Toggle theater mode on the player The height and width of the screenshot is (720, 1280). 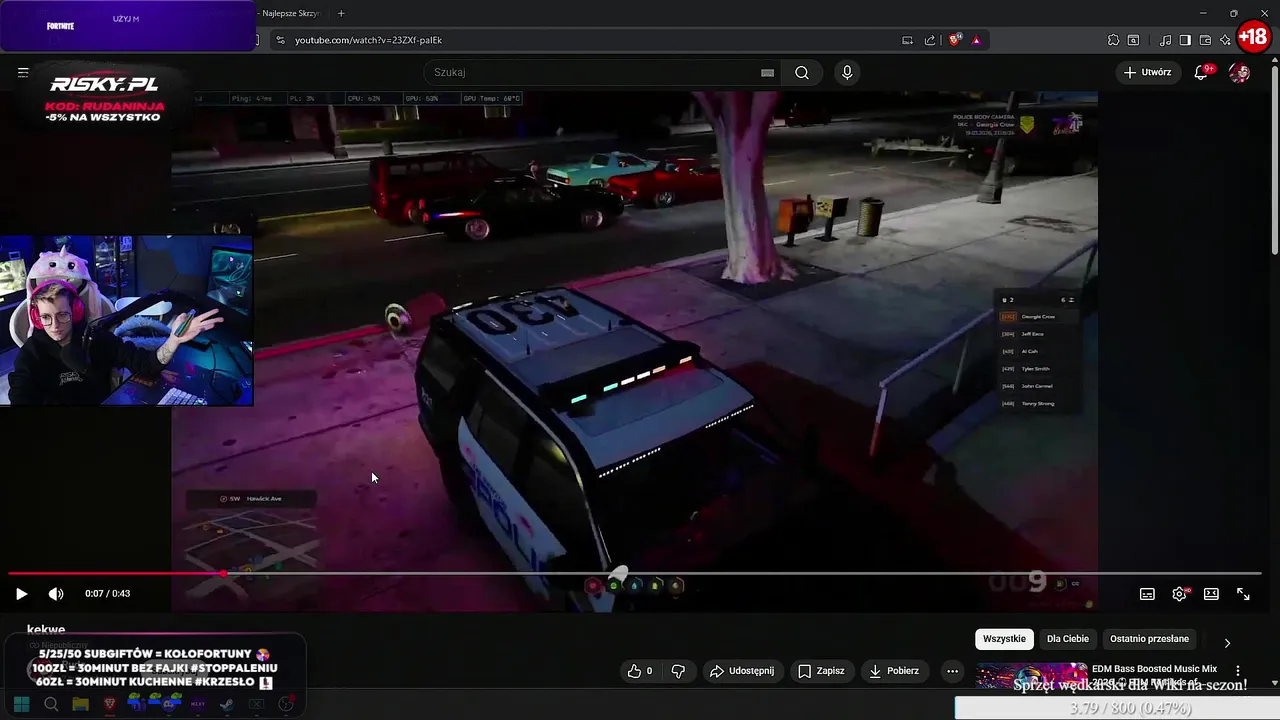(1211, 594)
